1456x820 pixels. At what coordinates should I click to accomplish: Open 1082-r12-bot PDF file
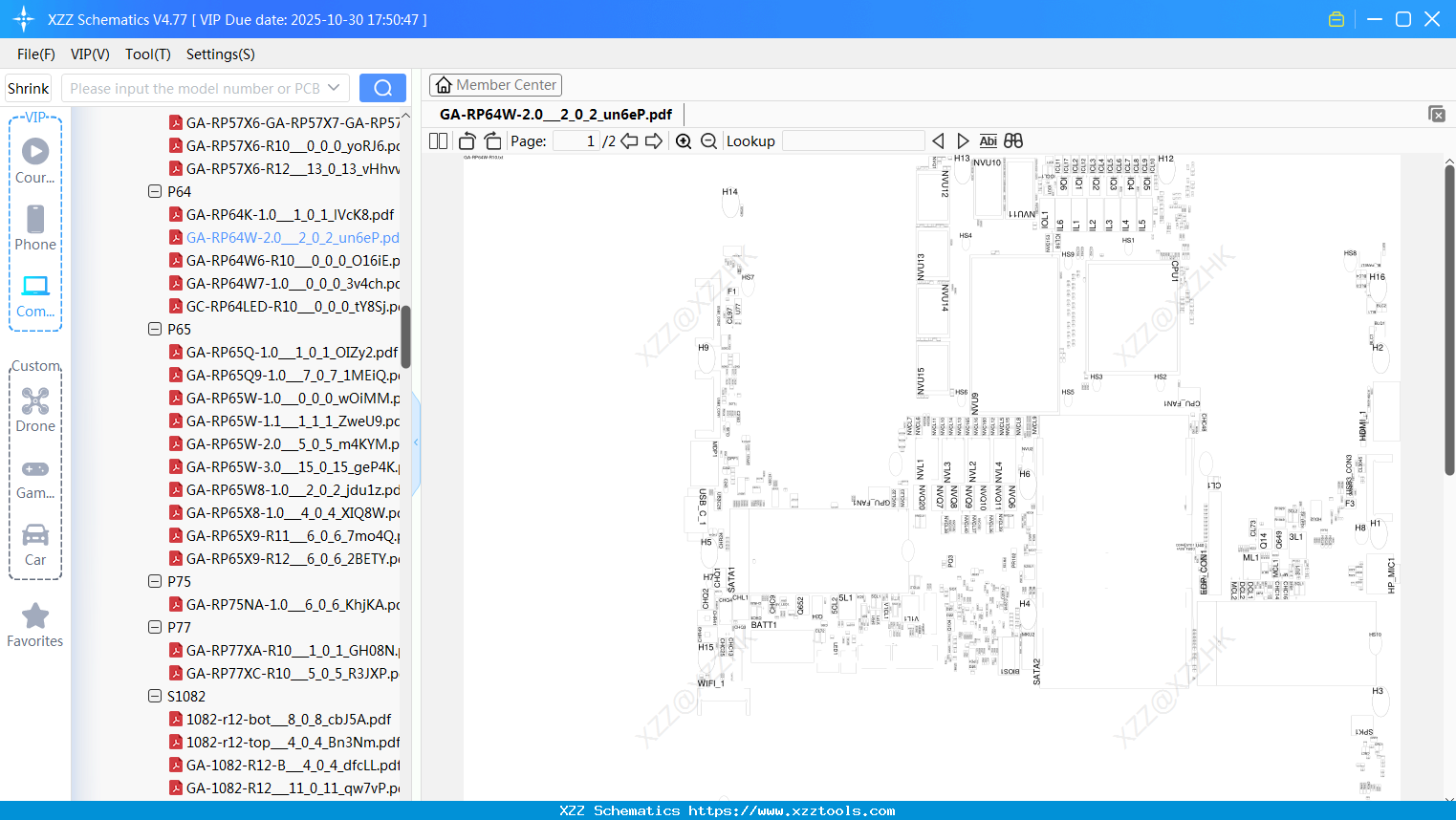pos(280,719)
